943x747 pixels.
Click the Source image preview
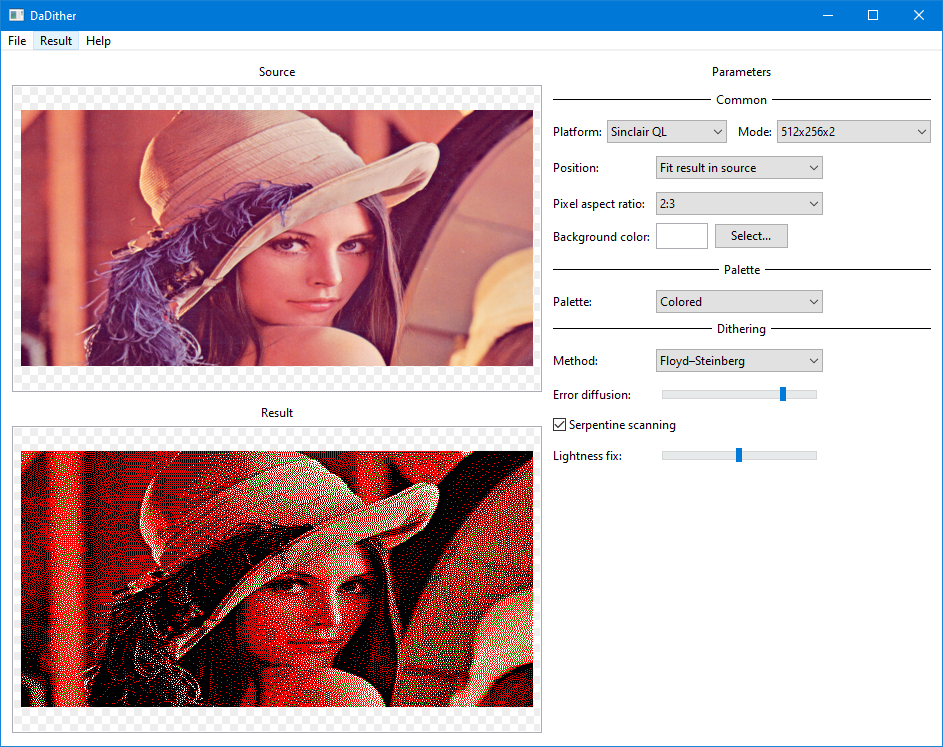tap(277, 238)
